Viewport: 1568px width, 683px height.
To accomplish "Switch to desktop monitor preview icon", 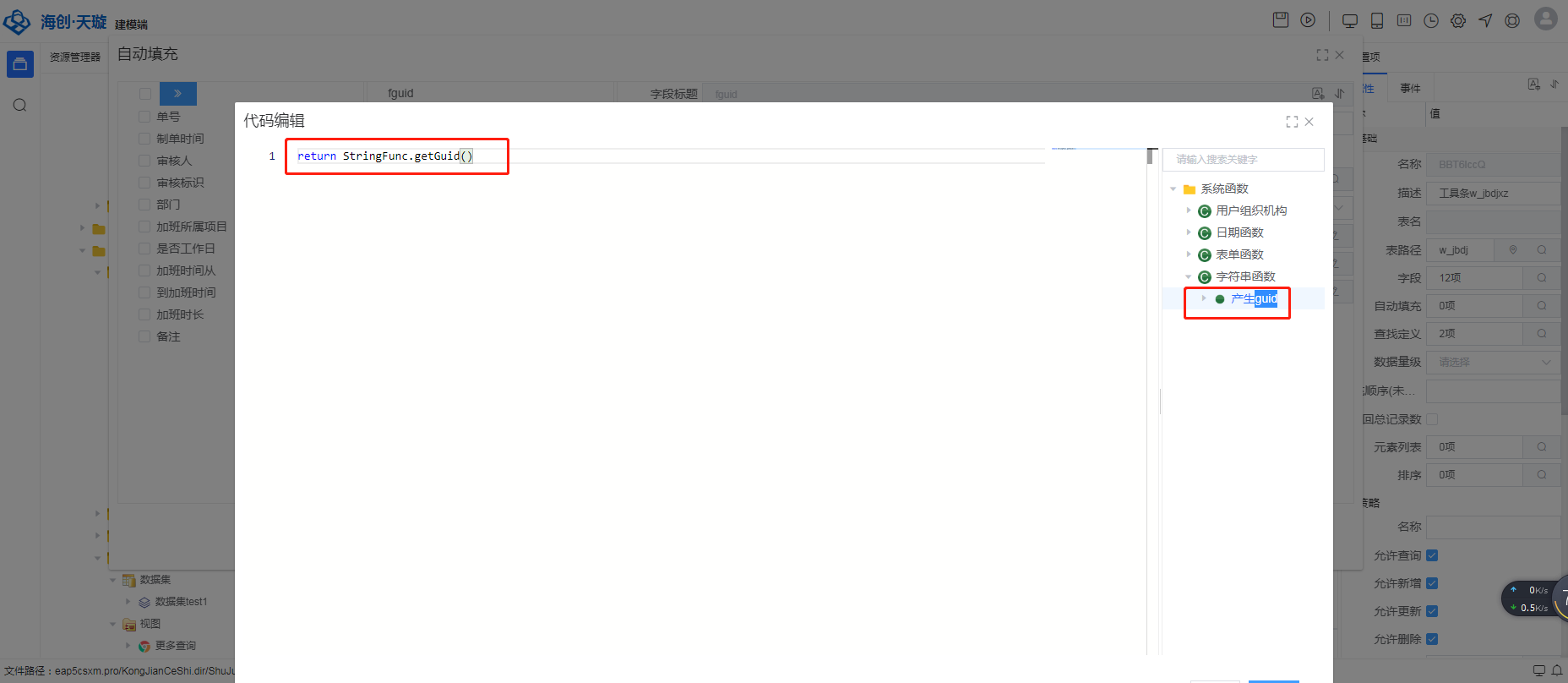I will [1350, 21].
